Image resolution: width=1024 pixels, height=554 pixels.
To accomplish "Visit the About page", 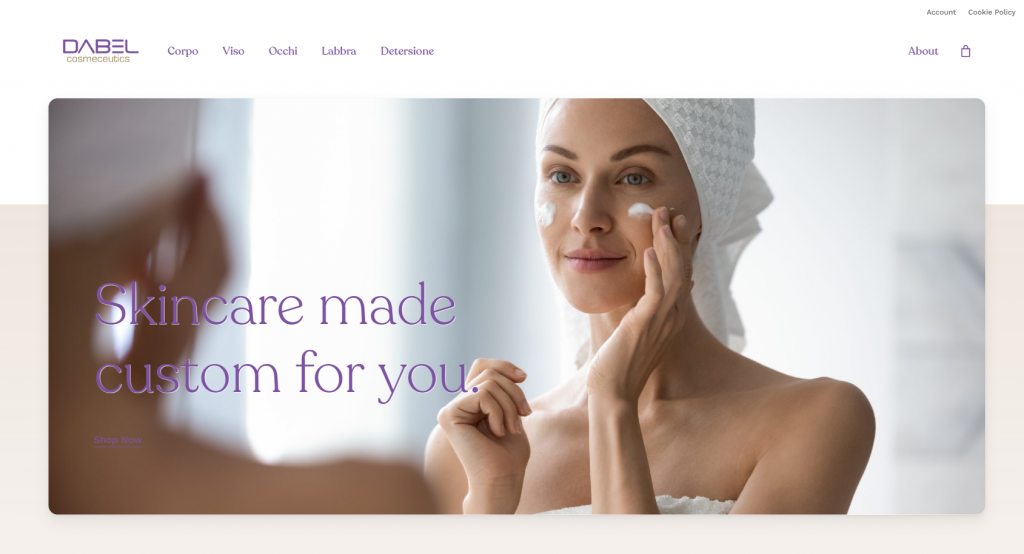I will (923, 51).
